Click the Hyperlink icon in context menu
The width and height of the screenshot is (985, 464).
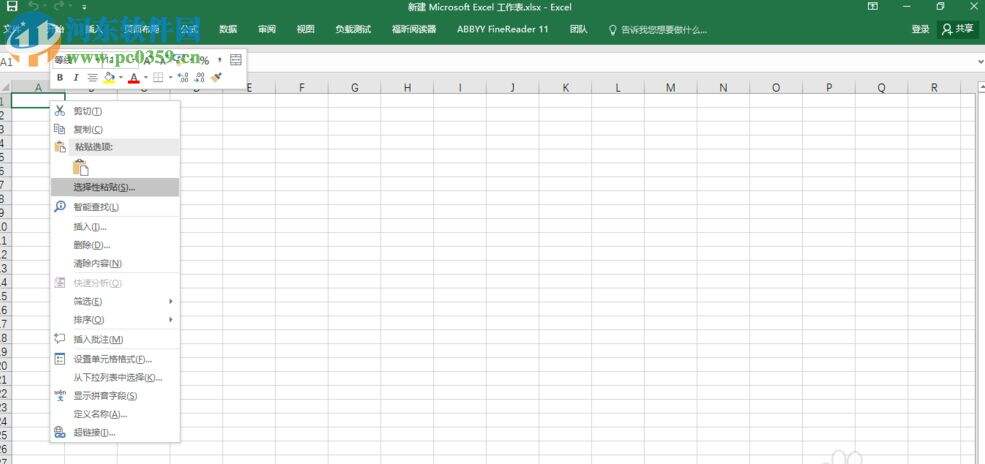point(60,432)
